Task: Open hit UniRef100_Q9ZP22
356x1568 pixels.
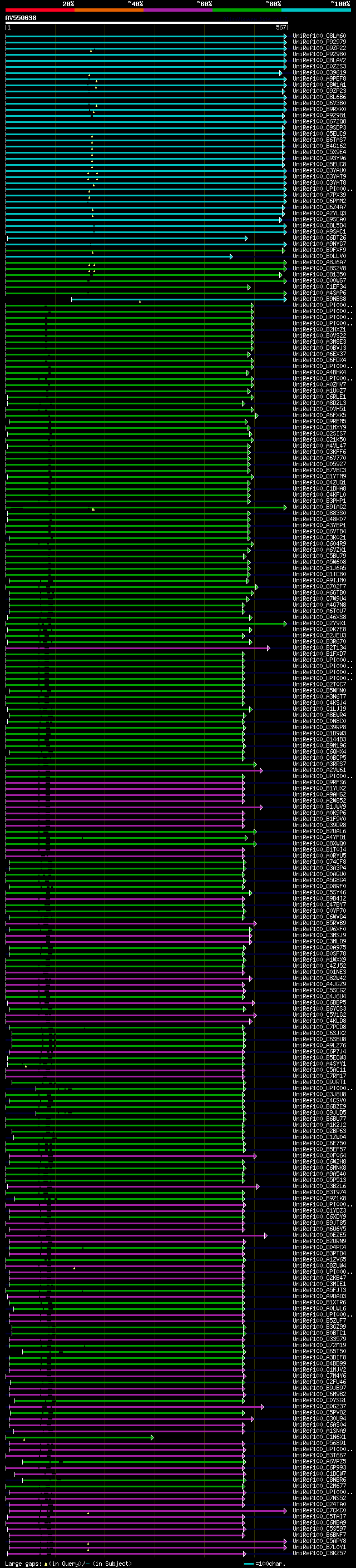Action: pyautogui.click(x=319, y=48)
